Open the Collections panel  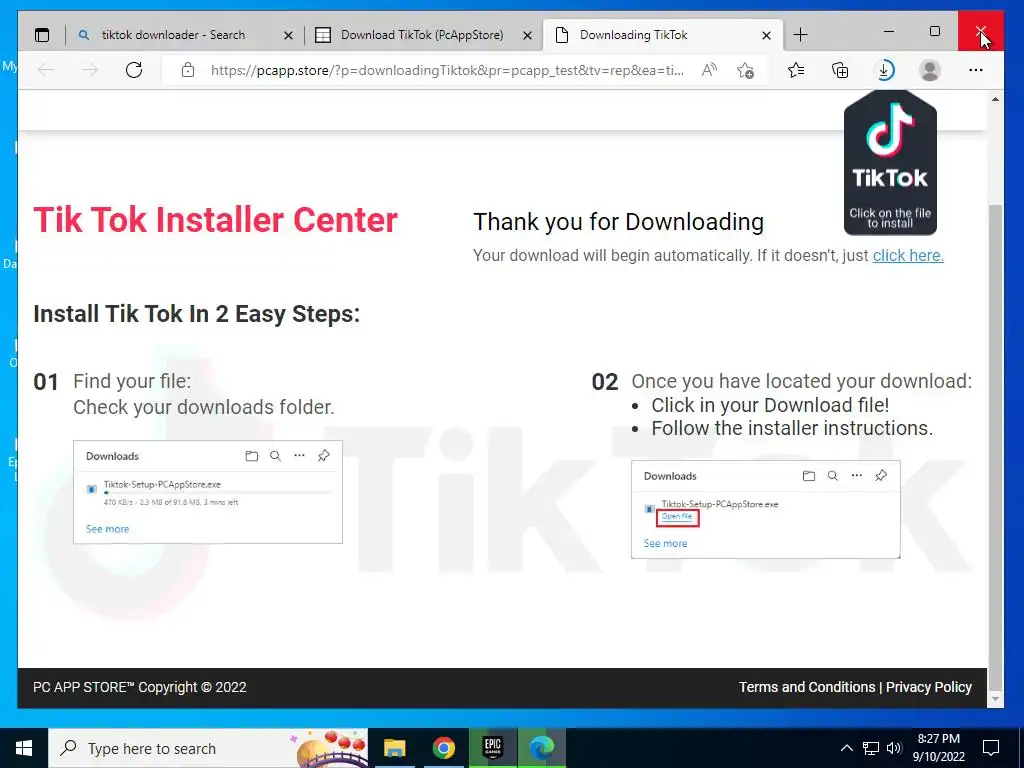[x=840, y=70]
